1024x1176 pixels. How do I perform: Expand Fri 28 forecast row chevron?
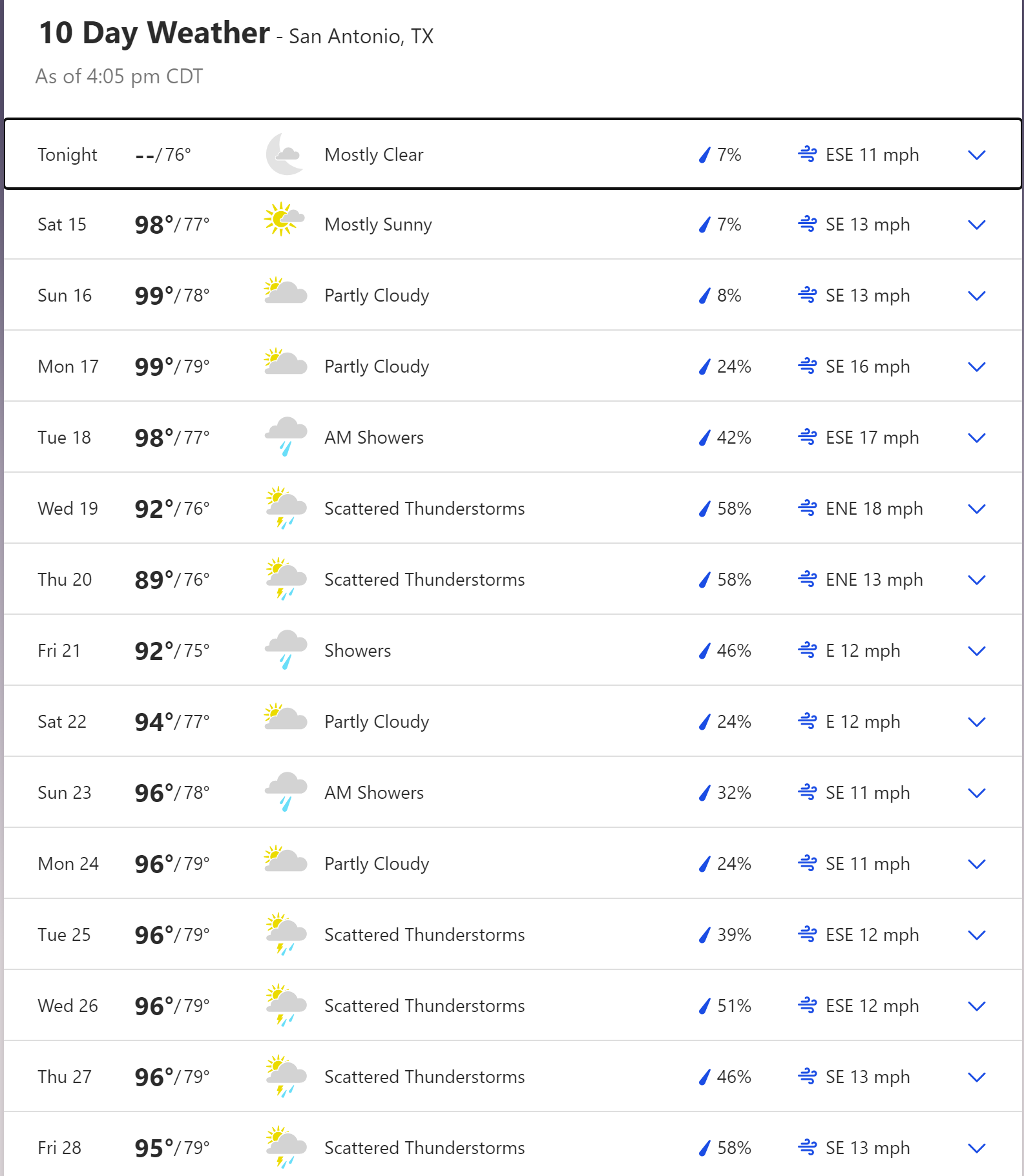click(977, 1148)
